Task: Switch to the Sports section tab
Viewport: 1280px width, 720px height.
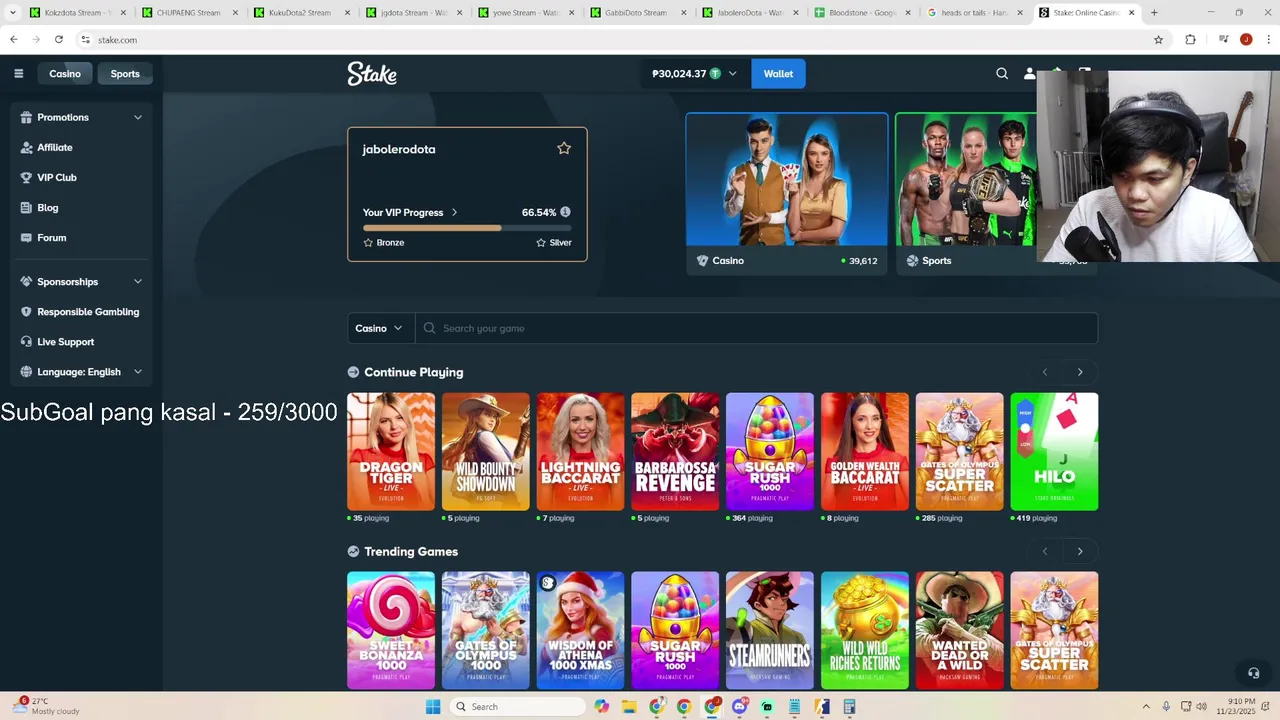Action: click(x=125, y=73)
